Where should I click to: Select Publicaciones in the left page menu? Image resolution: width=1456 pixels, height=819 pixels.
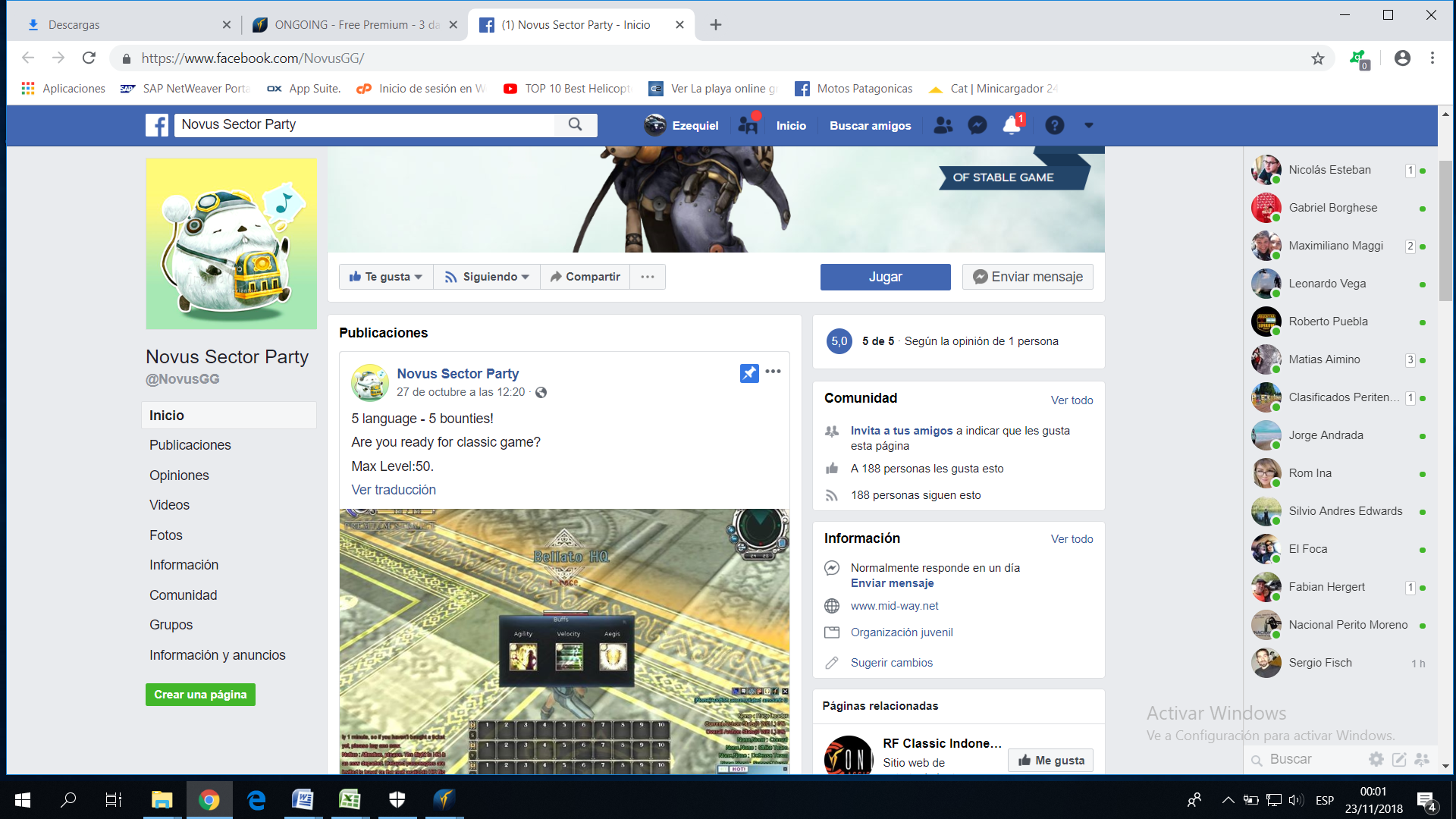pos(190,445)
